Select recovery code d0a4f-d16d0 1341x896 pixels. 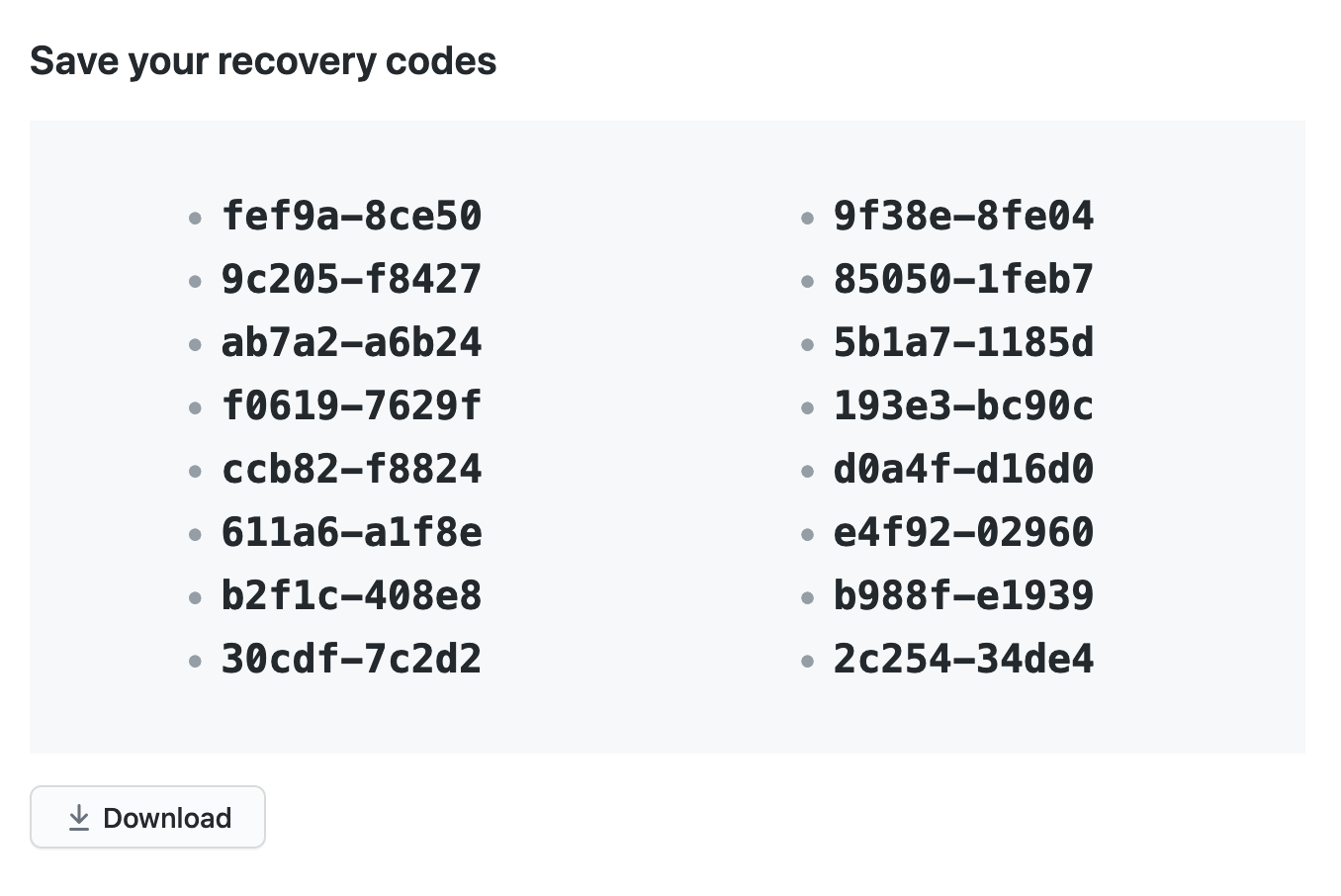(964, 469)
